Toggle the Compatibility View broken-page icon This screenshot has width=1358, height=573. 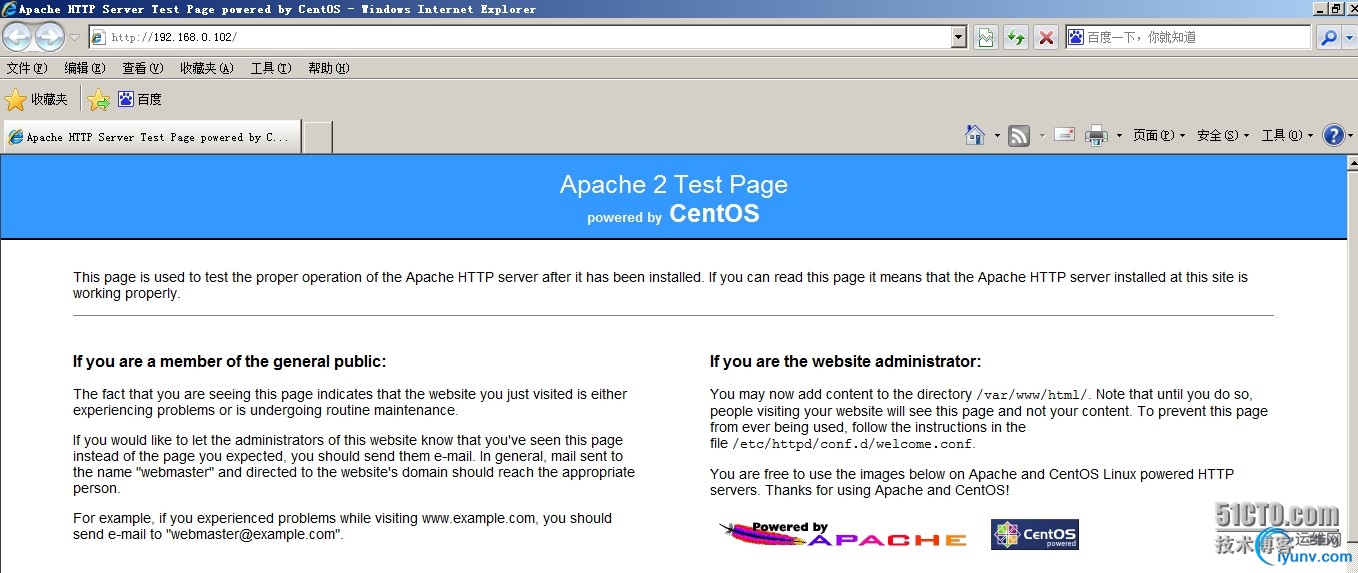pyautogui.click(x=986, y=37)
